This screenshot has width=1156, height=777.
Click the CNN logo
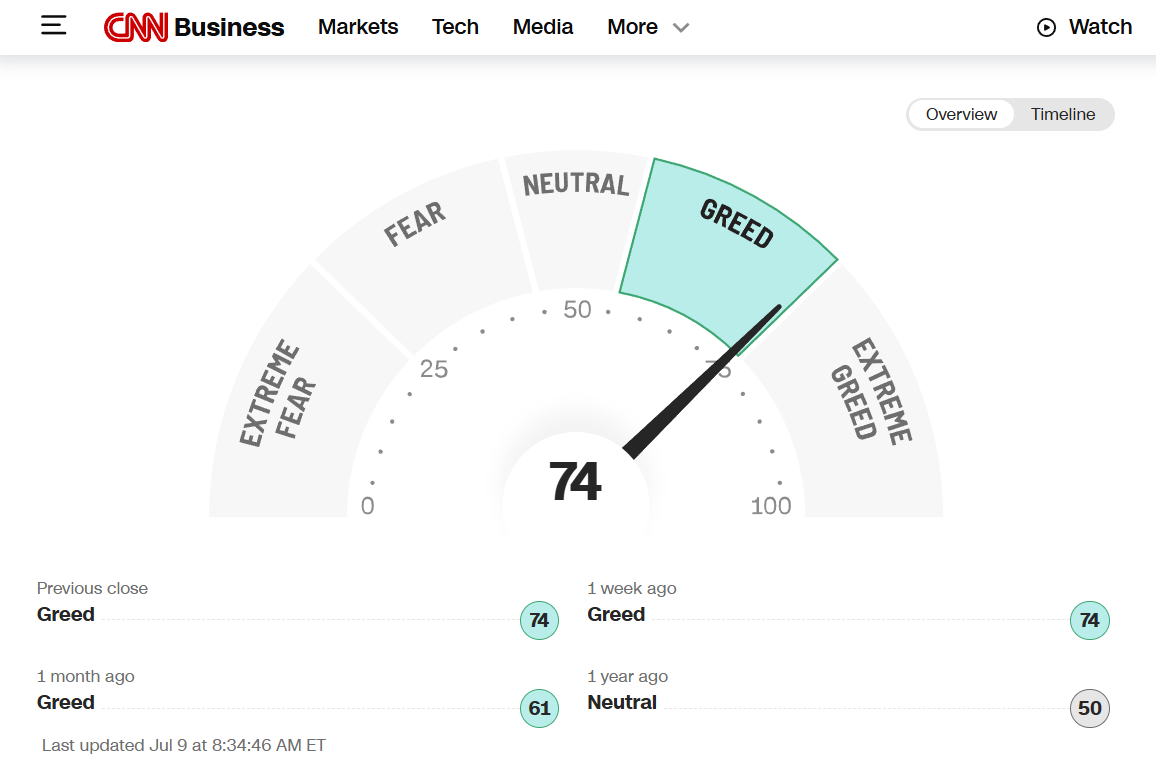(136, 27)
